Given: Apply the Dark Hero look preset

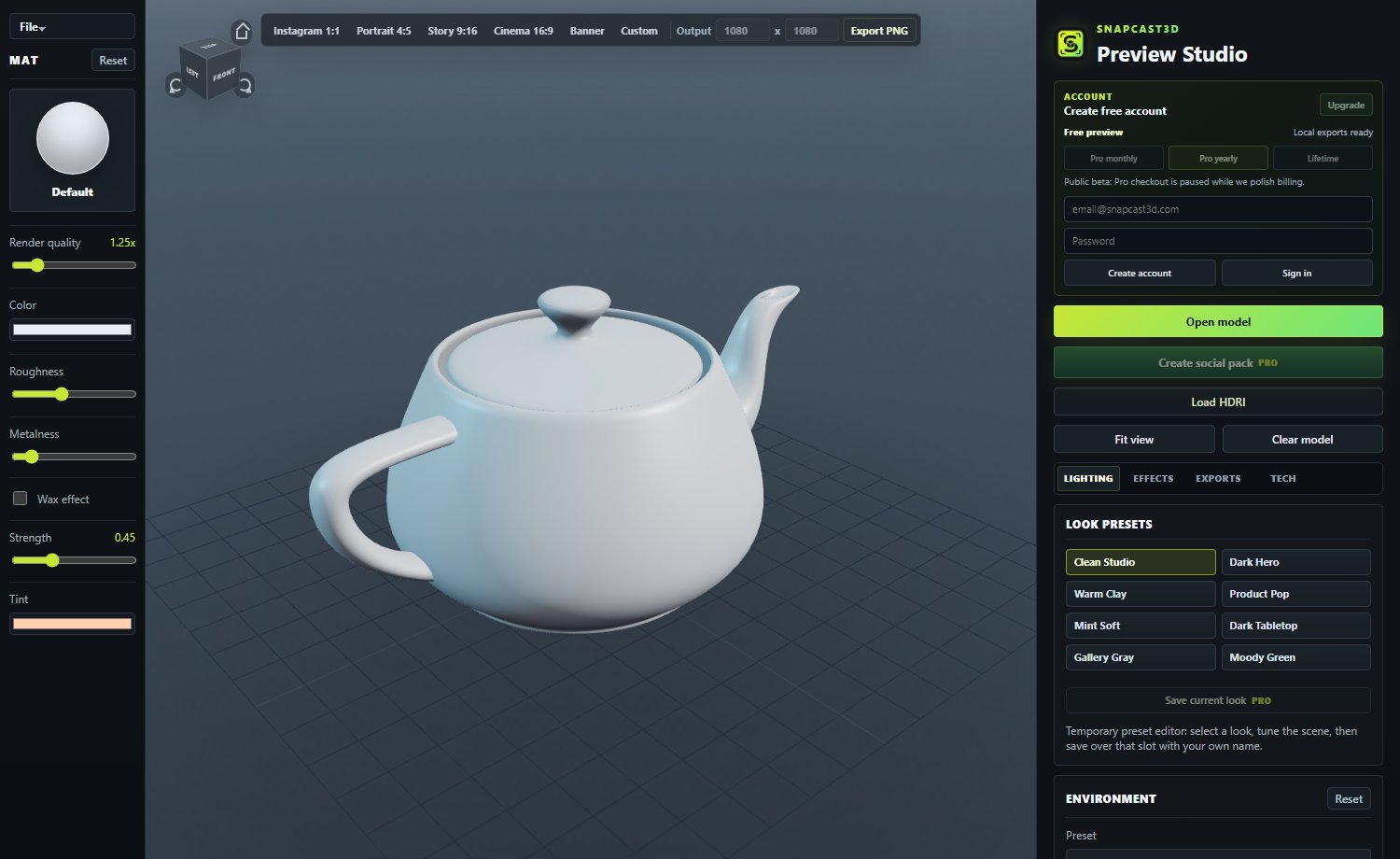Looking at the screenshot, I should click(1295, 562).
